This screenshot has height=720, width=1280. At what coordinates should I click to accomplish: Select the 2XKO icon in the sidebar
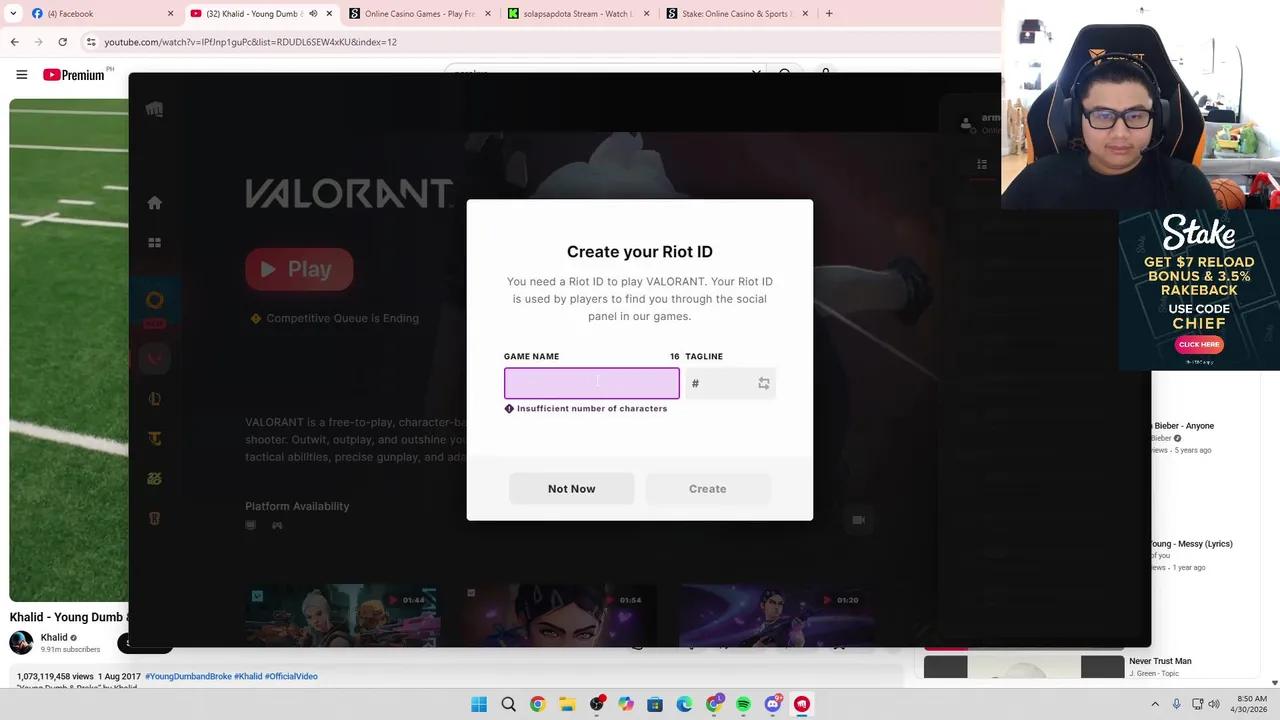154,478
